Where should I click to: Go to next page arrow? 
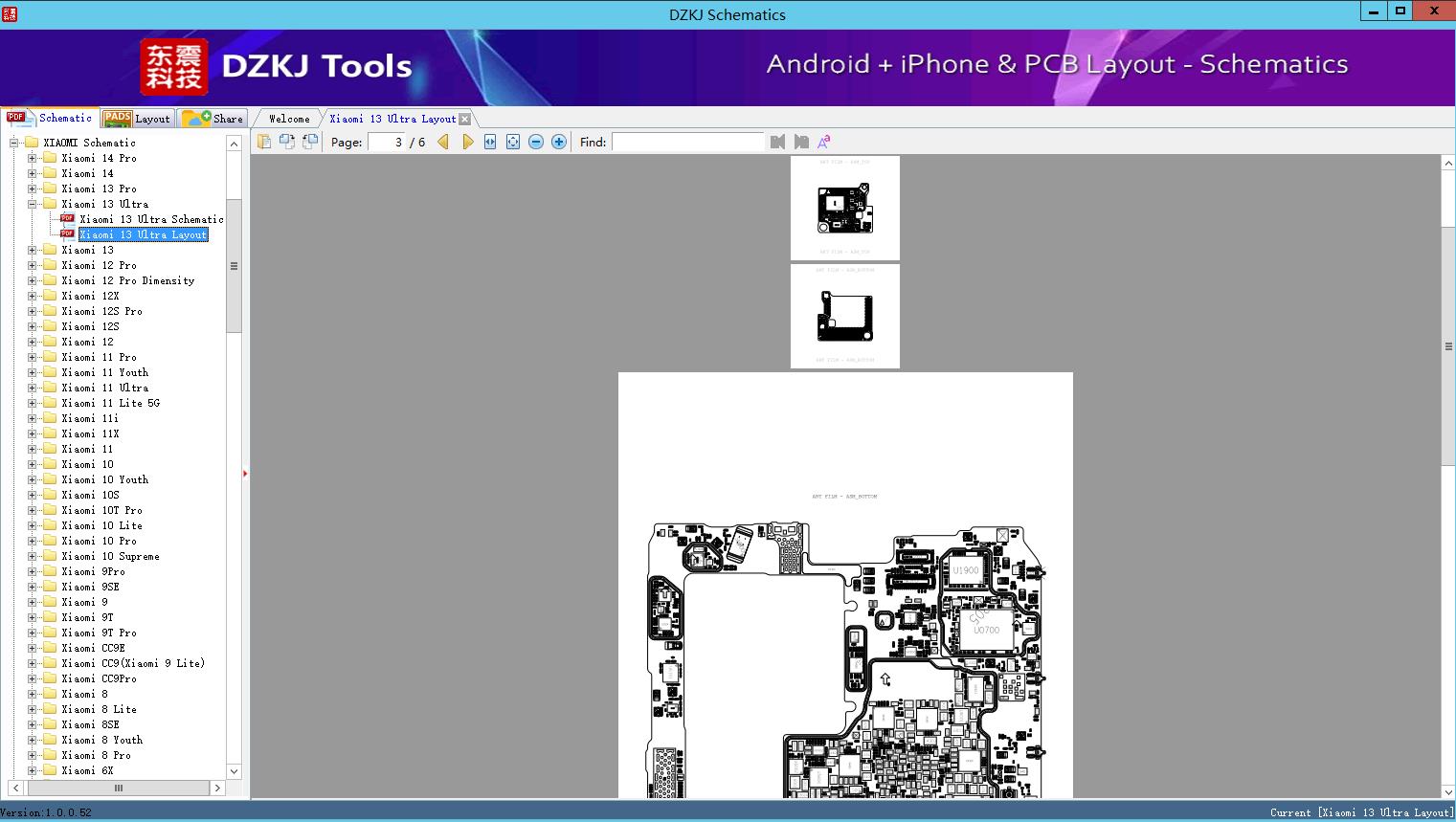[467, 142]
